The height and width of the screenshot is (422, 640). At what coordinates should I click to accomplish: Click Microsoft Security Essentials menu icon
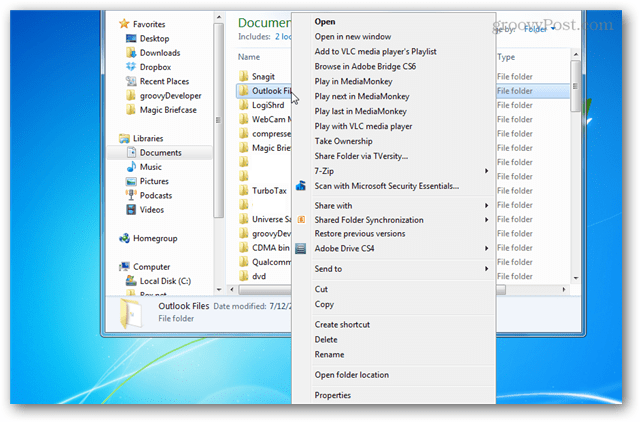(301, 186)
